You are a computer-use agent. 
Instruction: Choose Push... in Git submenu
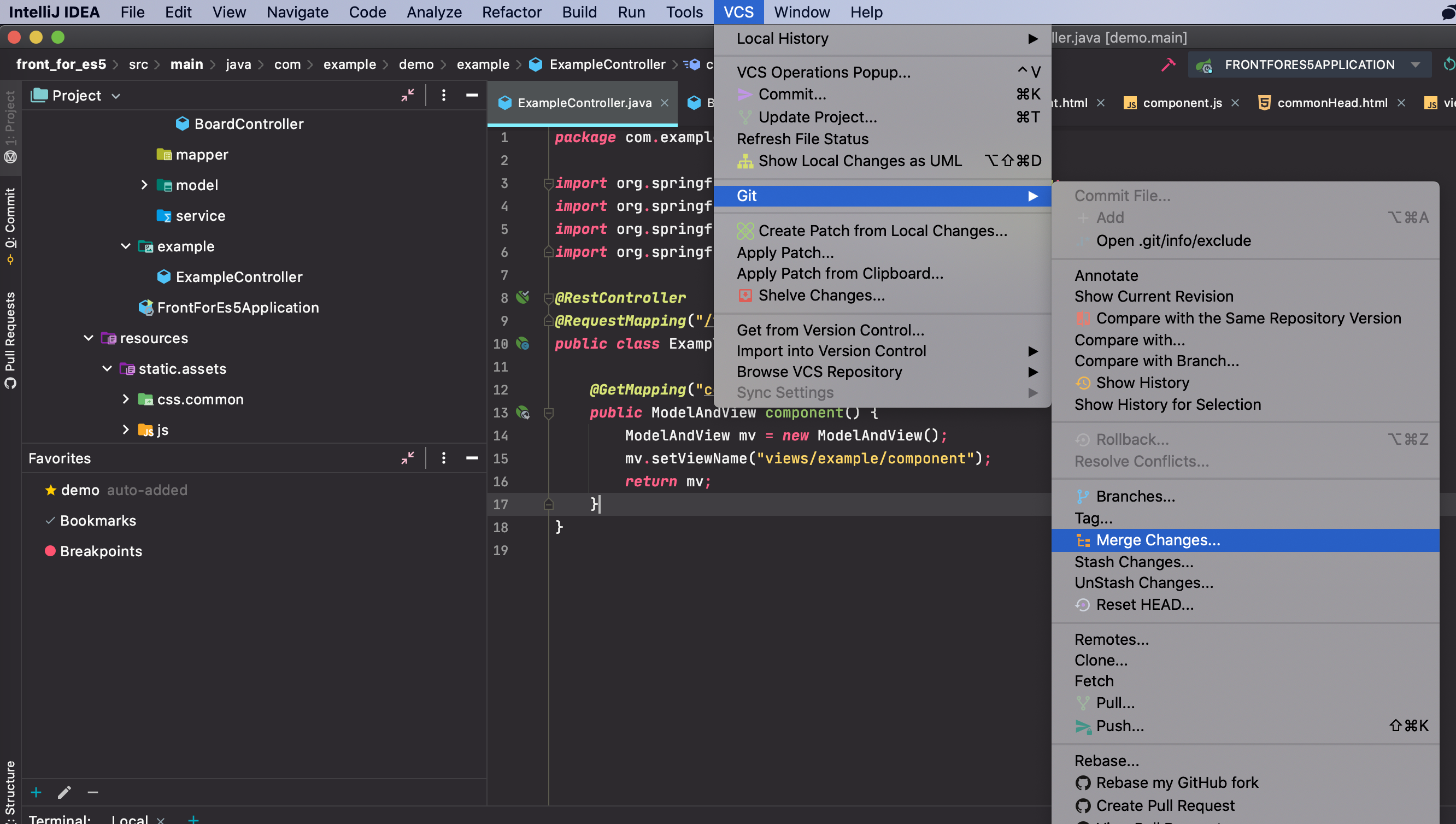[1245, 726]
